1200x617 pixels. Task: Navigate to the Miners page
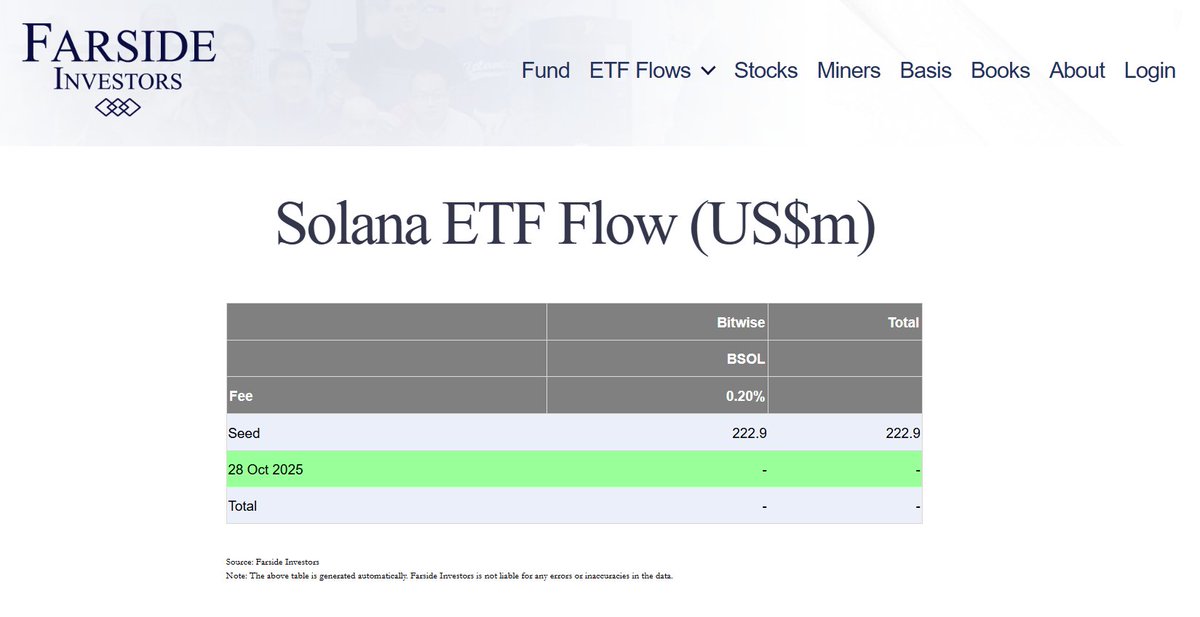(849, 71)
